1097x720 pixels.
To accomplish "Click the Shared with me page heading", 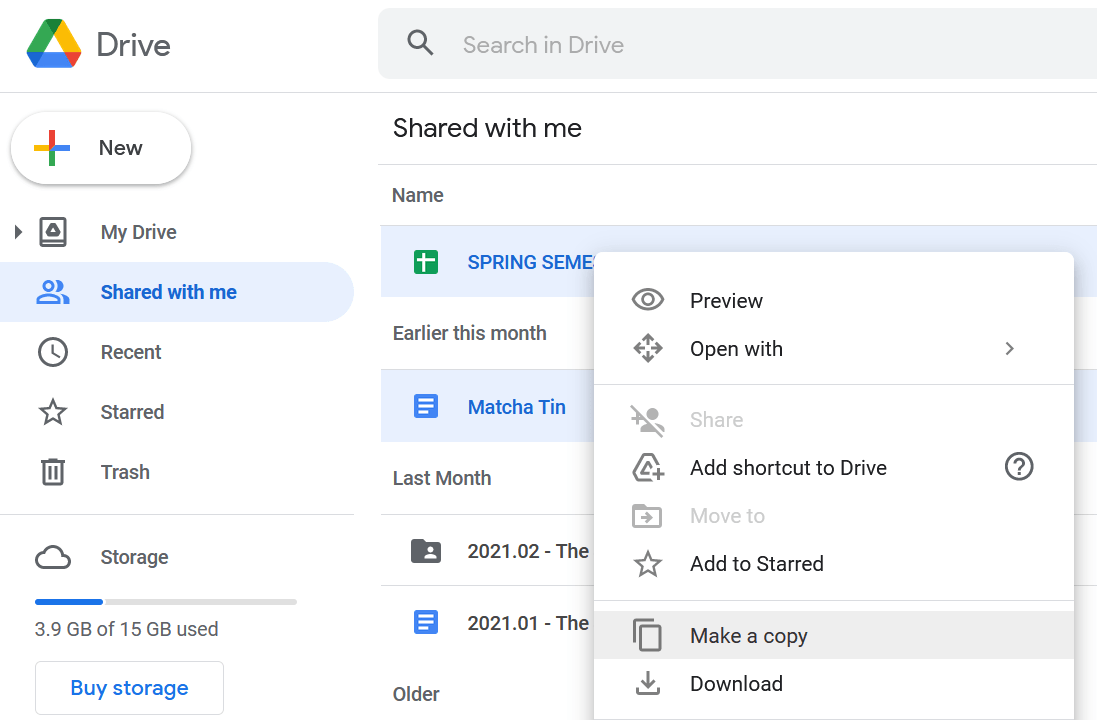I will coord(487,128).
